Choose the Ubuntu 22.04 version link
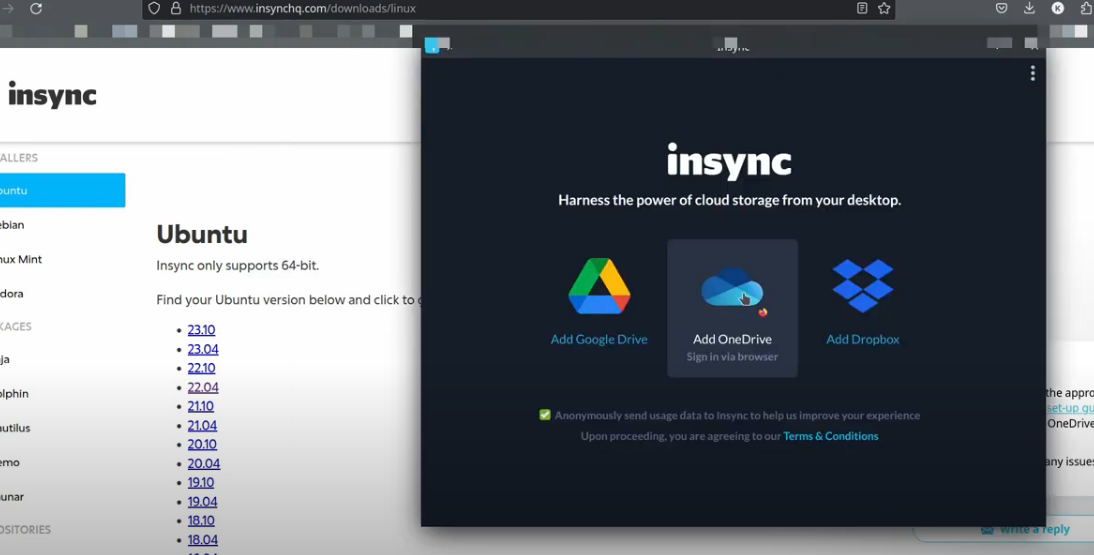Viewport: 1094px width, 555px height. 203,387
